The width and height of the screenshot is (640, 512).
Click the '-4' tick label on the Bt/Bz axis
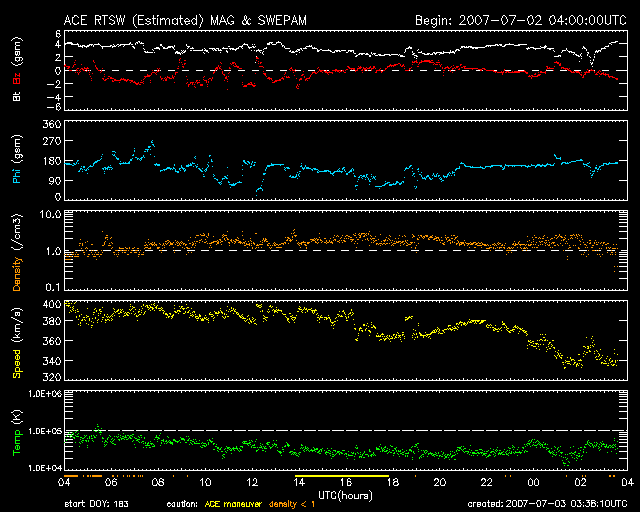tap(53, 97)
